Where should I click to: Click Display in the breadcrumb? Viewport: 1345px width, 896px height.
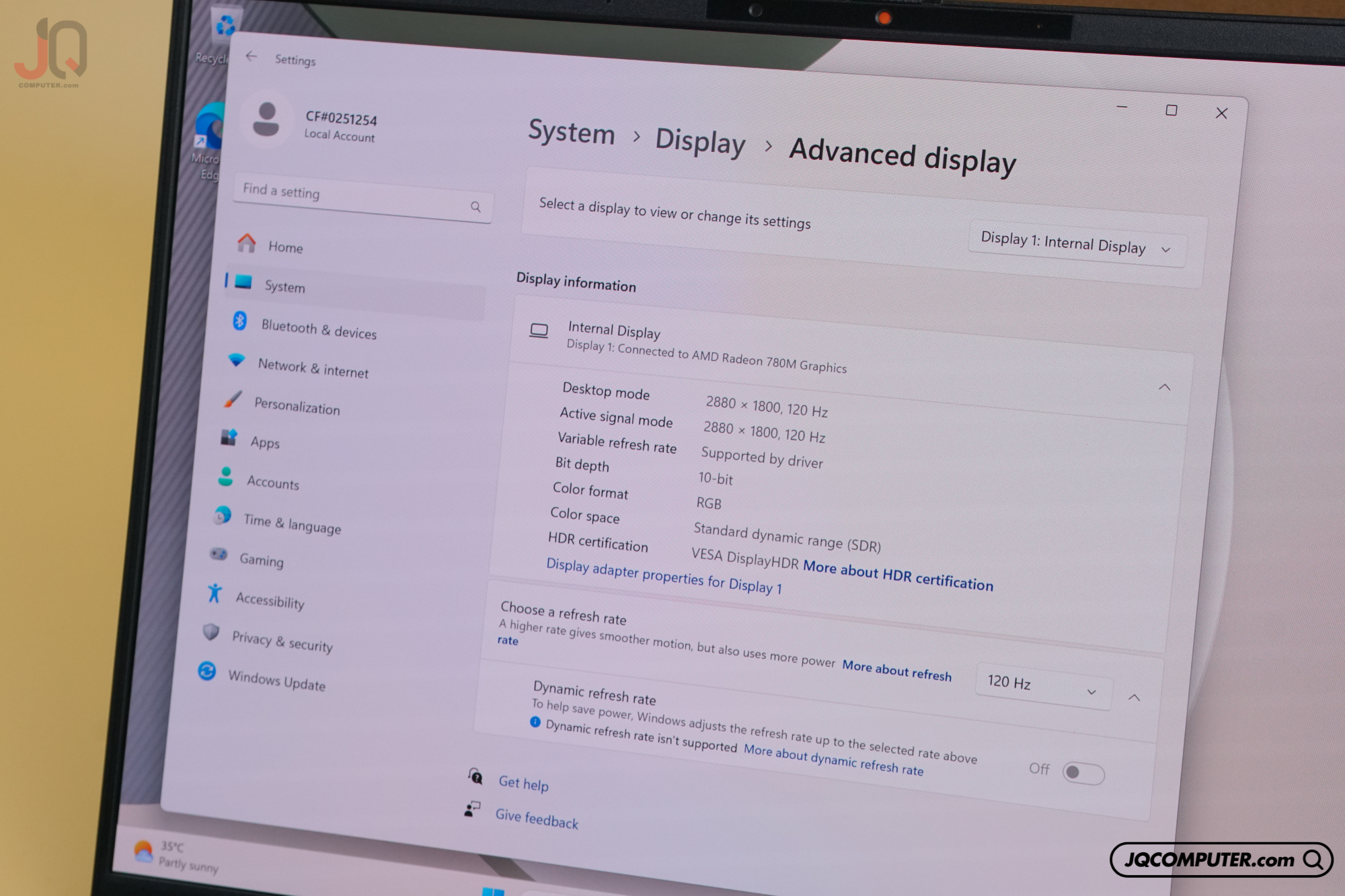[701, 142]
